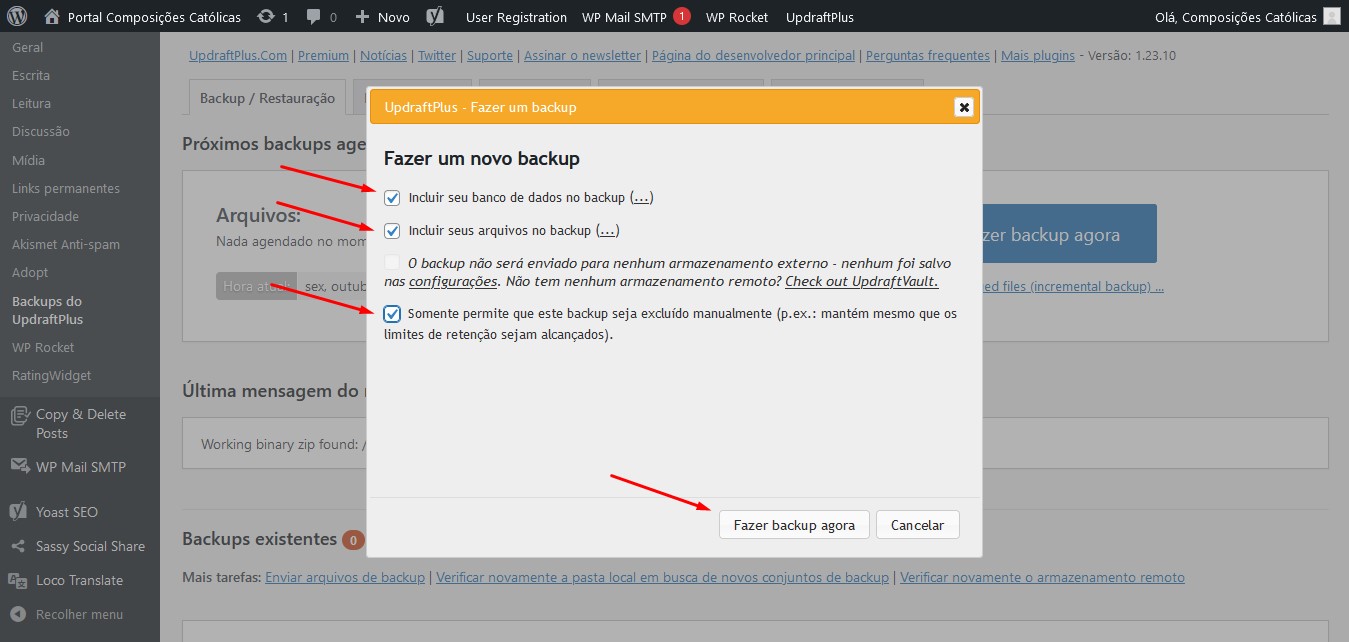Open the configurações link
This screenshot has height=642, width=1349.
tap(455, 282)
